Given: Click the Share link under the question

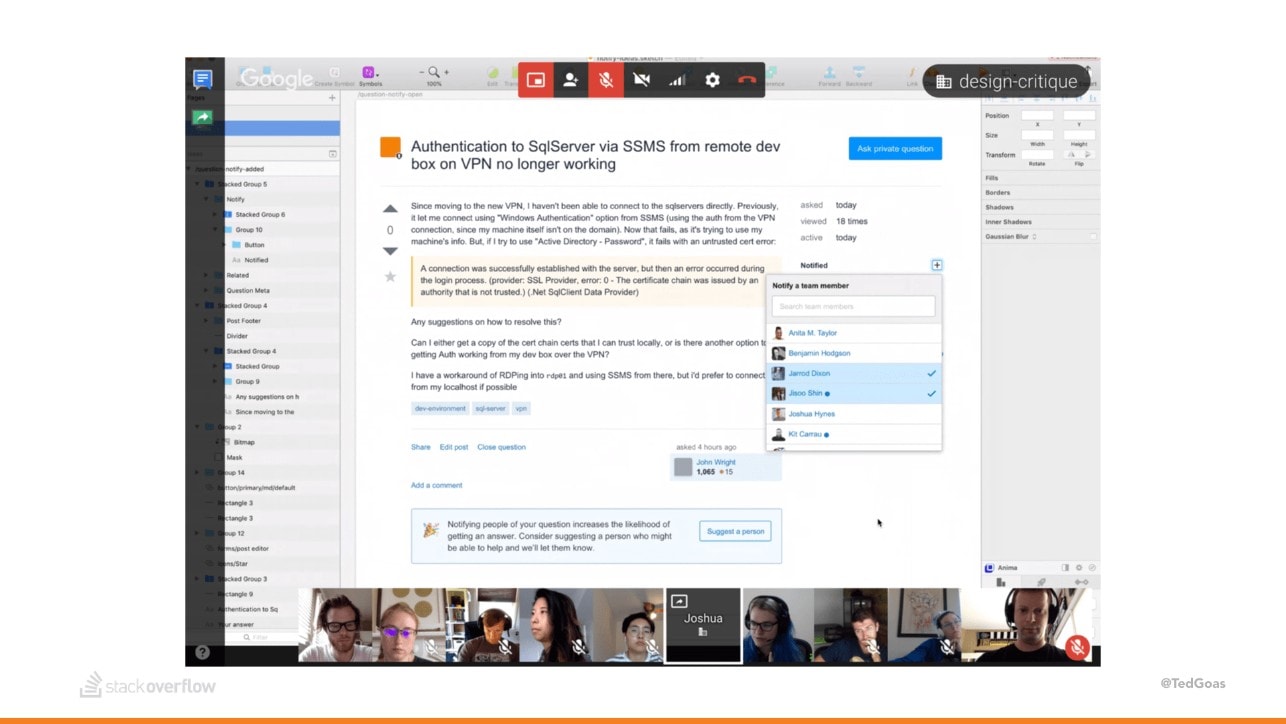Looking at the screenshot, I should click(x=421, y=447).
